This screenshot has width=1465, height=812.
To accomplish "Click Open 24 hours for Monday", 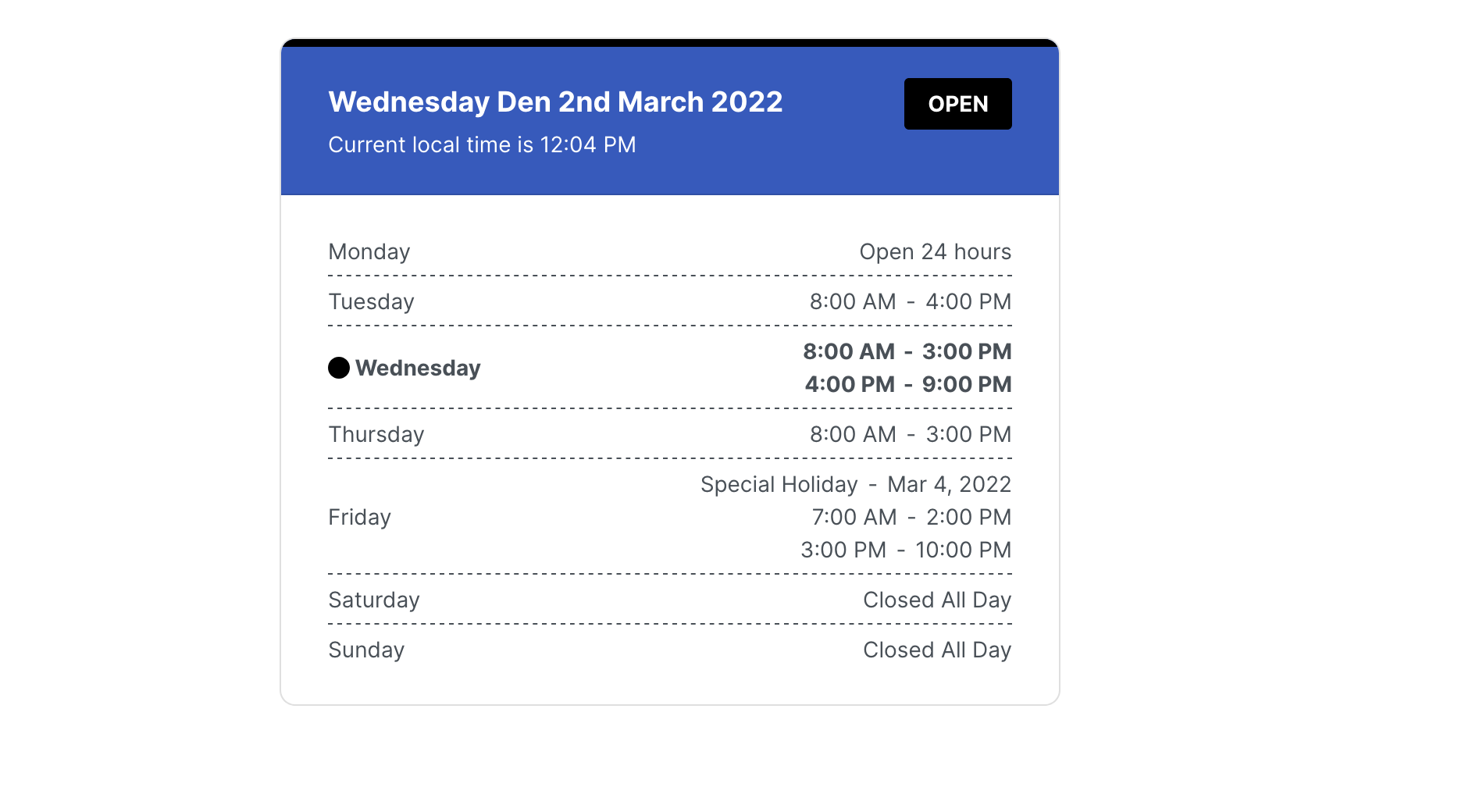I will pyautogui.click(x=936, y=251).
